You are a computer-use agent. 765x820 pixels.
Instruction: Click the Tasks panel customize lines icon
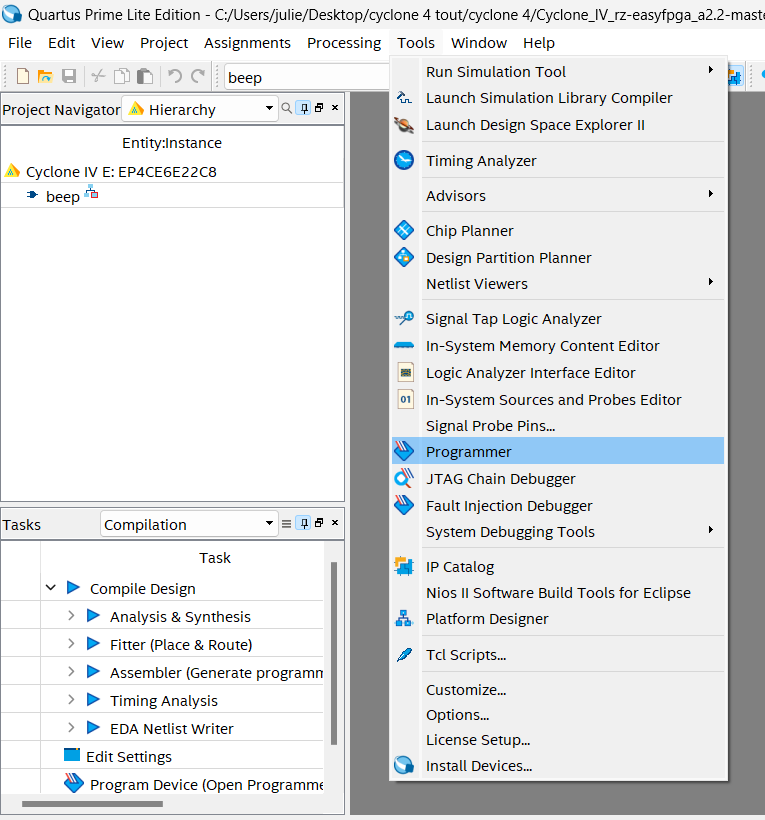(287, 523)
